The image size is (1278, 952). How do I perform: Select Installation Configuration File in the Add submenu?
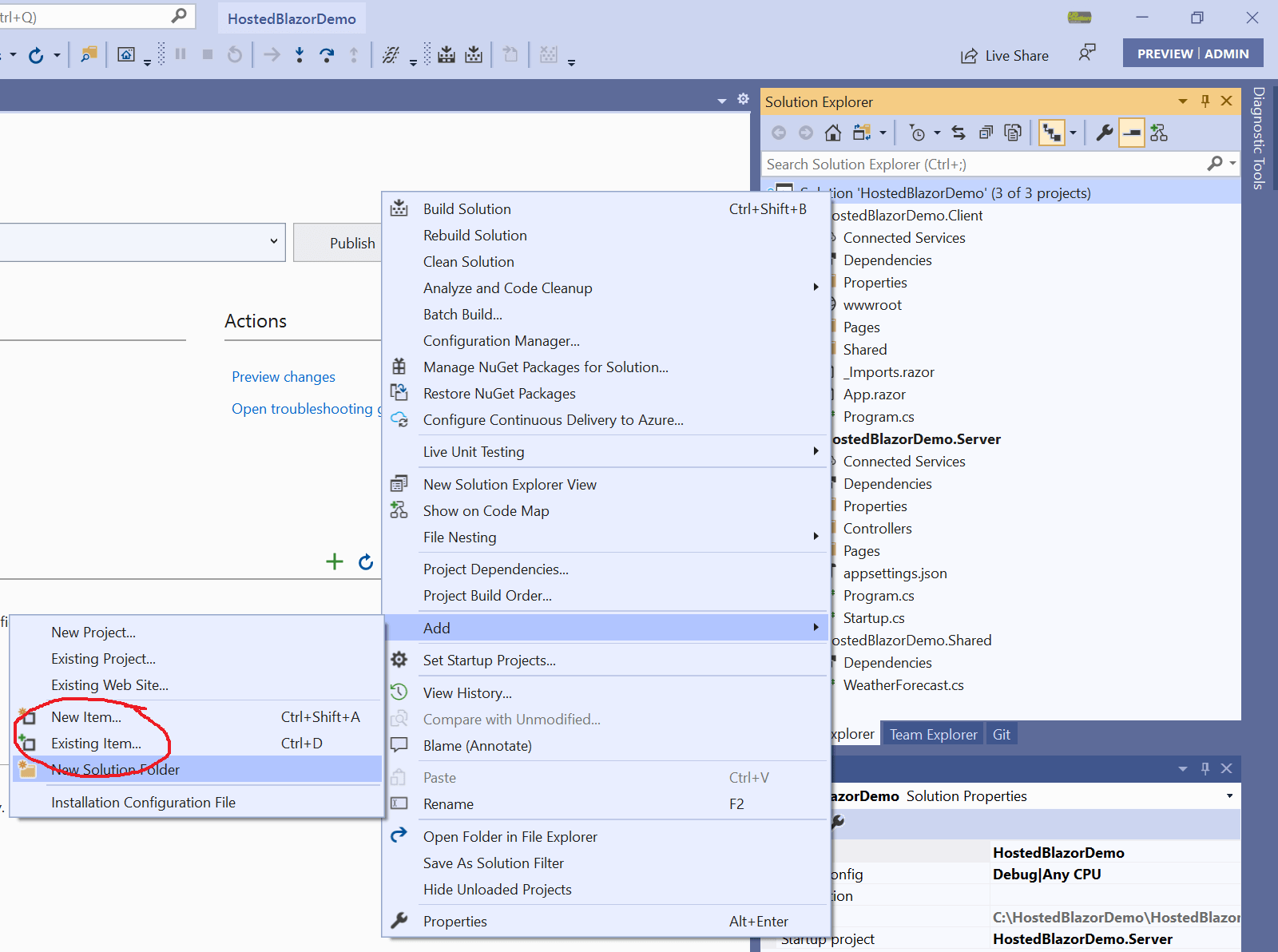point(197,803)
